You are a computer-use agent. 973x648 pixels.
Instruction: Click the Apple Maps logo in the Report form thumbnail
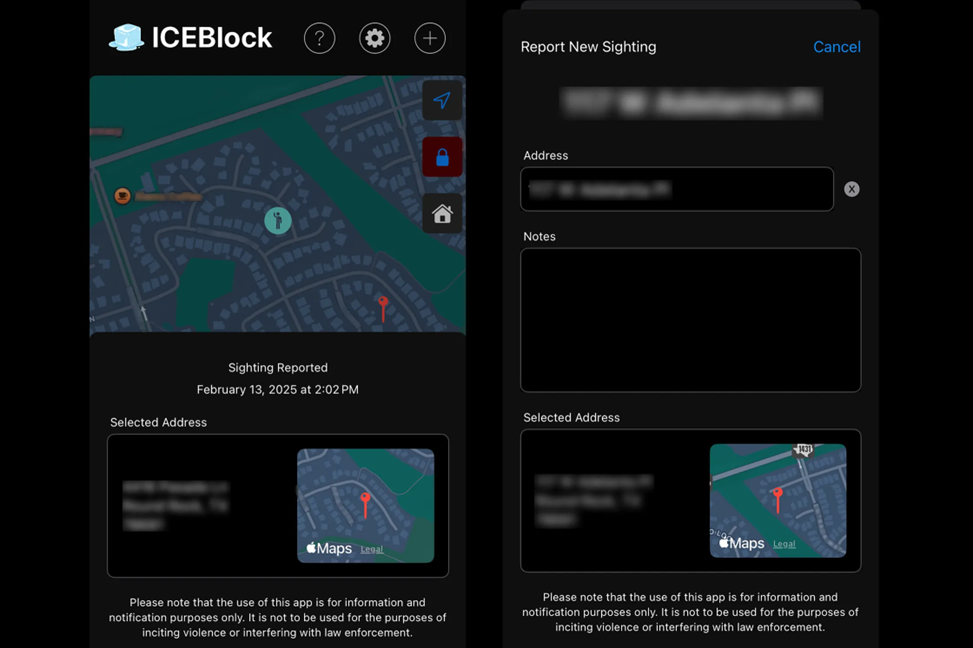pos(742,543)
